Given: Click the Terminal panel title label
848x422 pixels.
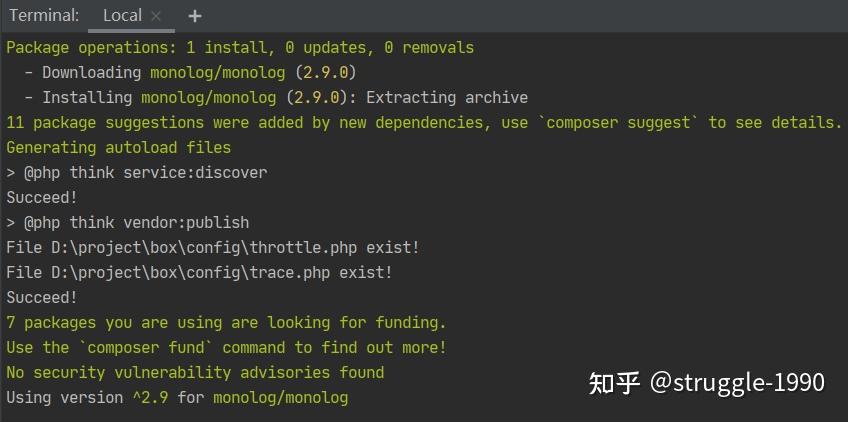Looking at the screenshot, I should pyautogui.click(x=44, y=16).
